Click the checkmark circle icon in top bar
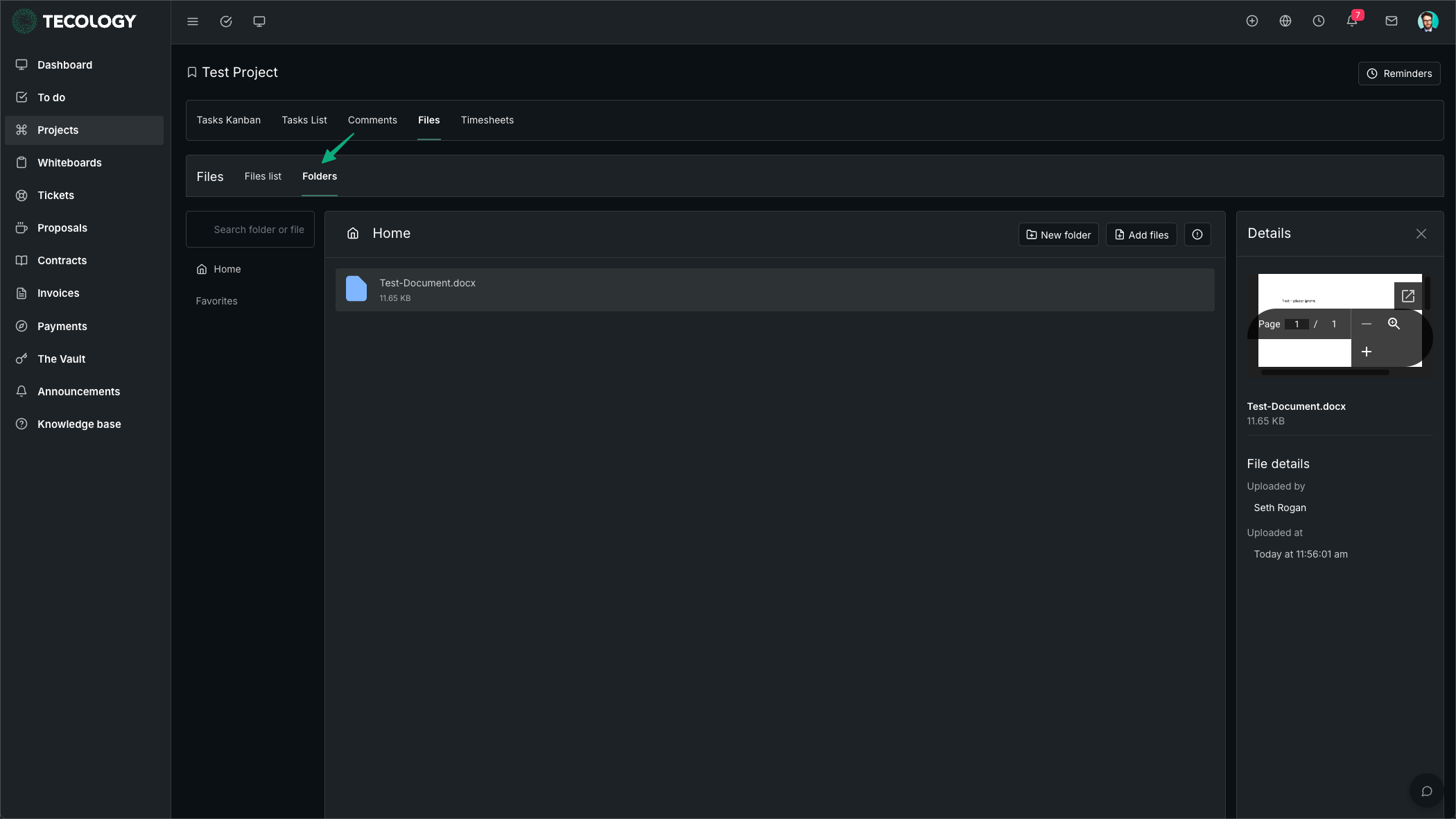Viewport: 1456px width, 819px height. pos(226,21)
